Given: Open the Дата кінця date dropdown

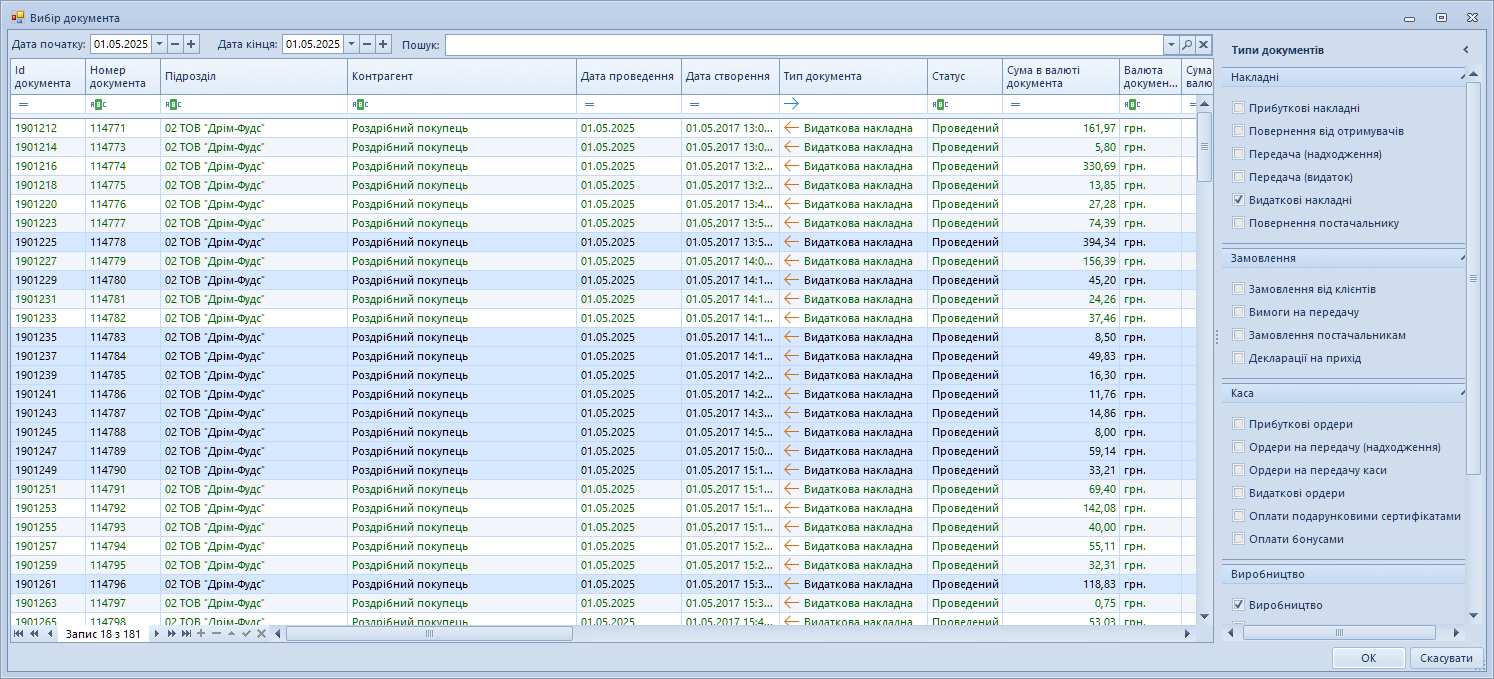Looking at the screenshot, I should (x=350, y=44).
